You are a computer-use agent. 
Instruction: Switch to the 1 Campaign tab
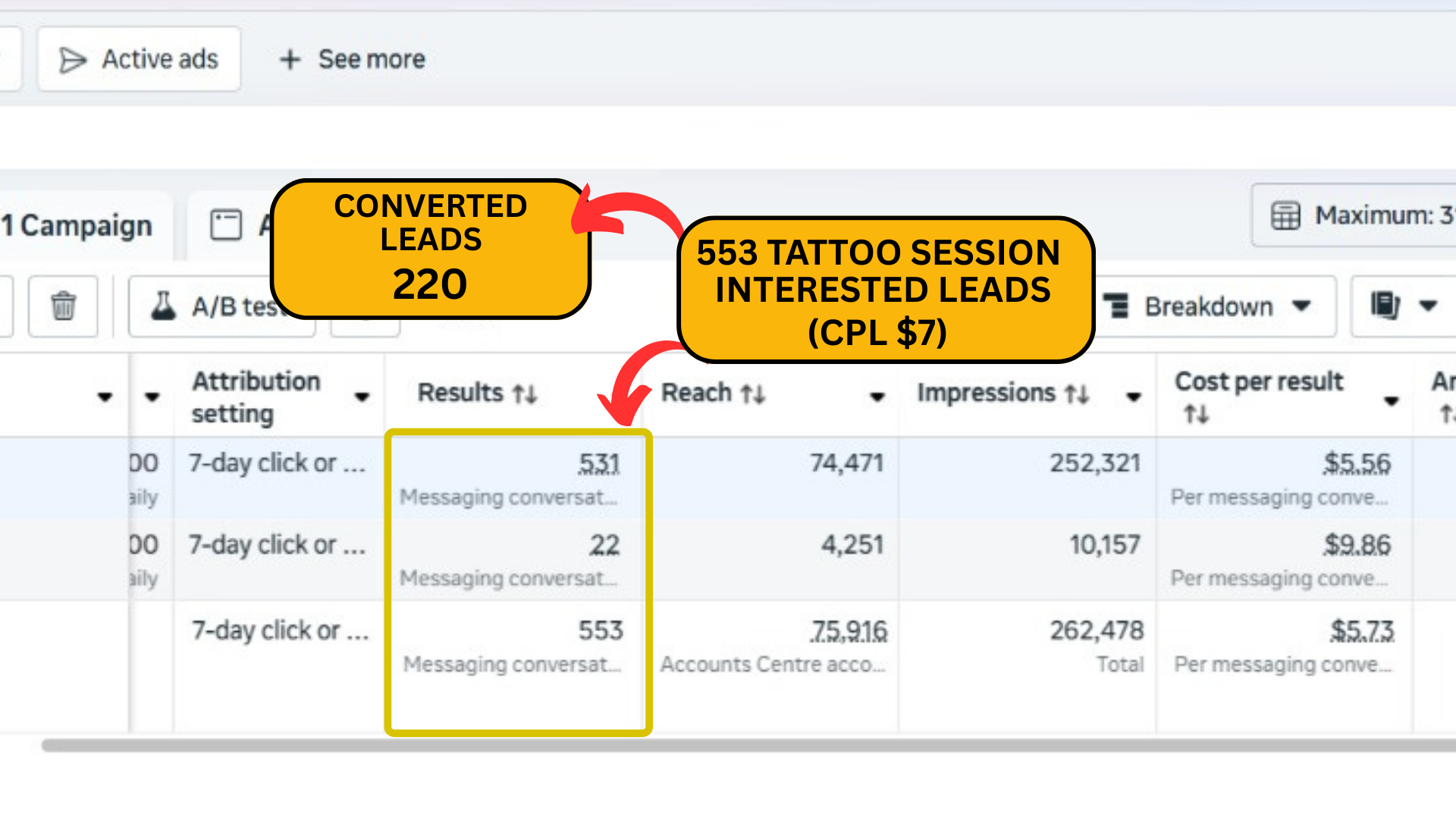coord(77,225)
